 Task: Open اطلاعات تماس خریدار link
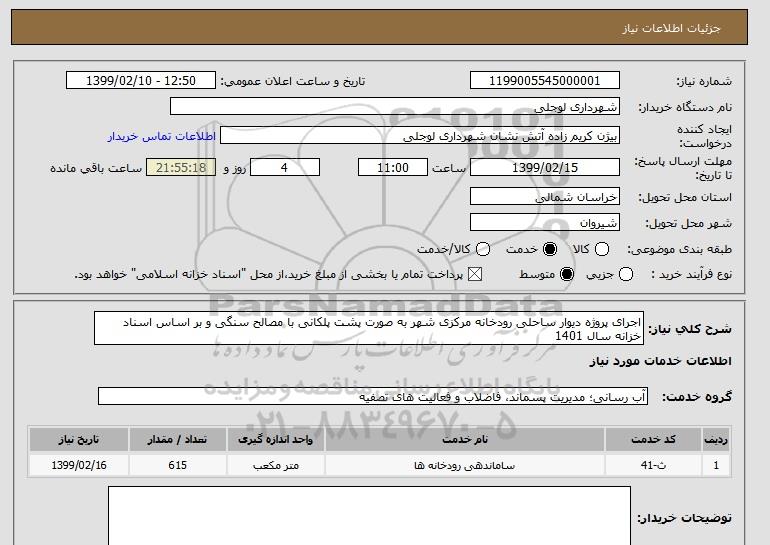(162, 136)
